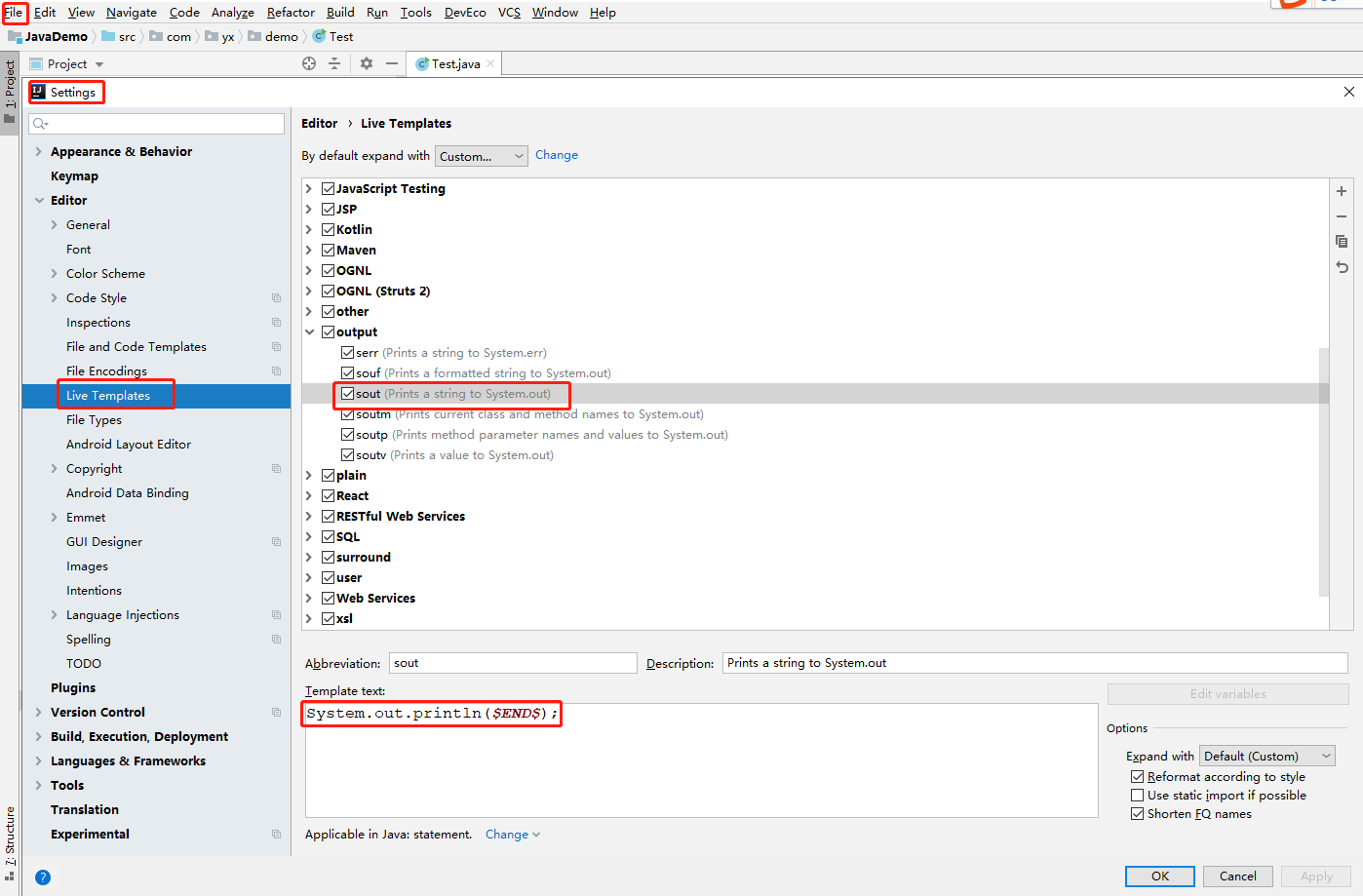Hide the Project panel with minus icon

click(x=392, y=63)
